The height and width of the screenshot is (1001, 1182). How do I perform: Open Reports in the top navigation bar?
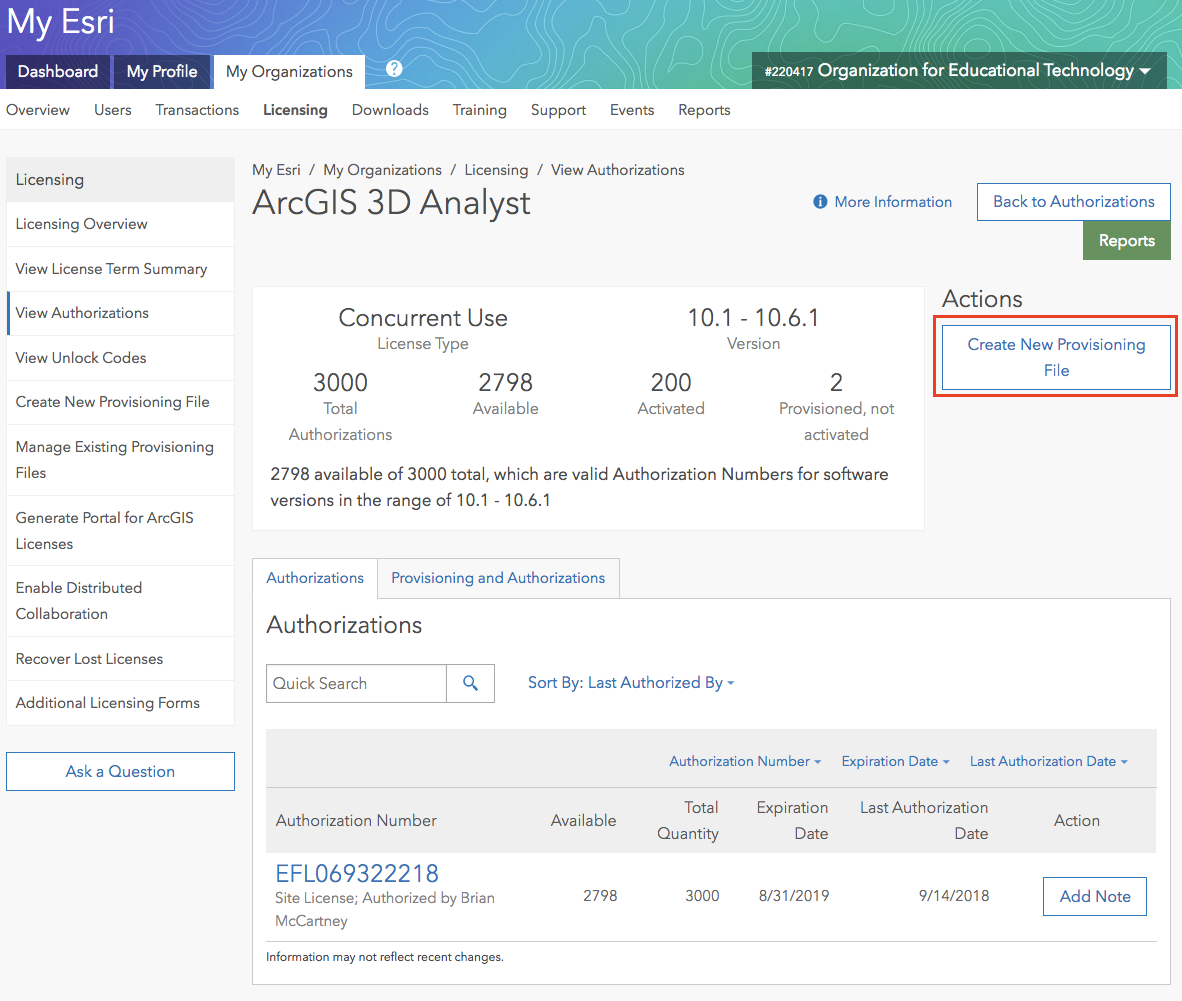704,110
